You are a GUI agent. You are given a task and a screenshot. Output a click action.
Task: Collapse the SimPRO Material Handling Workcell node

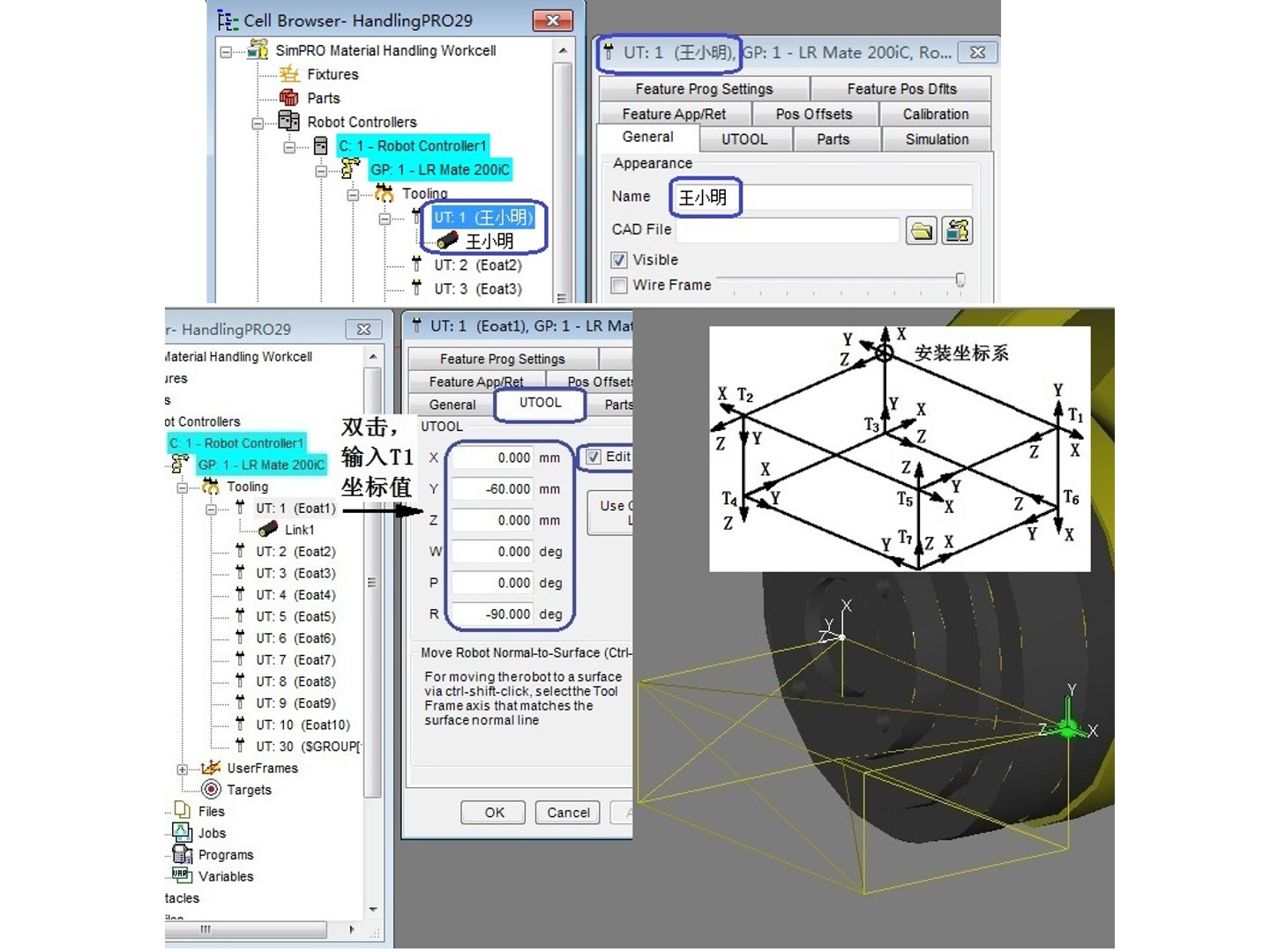226,51
